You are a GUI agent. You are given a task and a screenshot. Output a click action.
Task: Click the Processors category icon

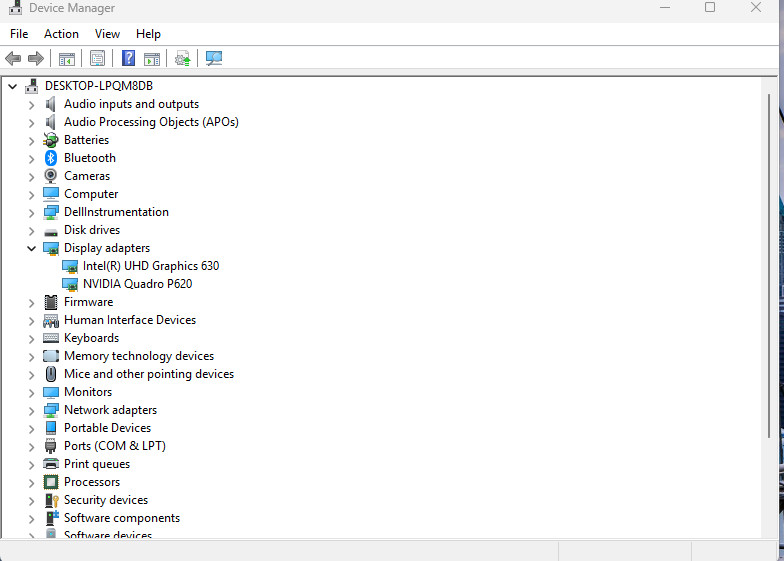50,482
